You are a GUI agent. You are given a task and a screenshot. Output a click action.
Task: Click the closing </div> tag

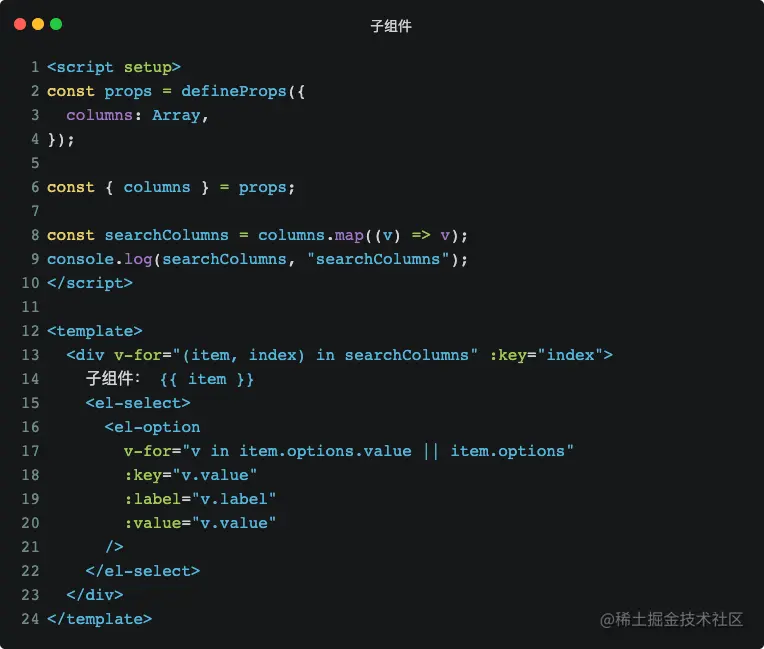click(95, 594)
